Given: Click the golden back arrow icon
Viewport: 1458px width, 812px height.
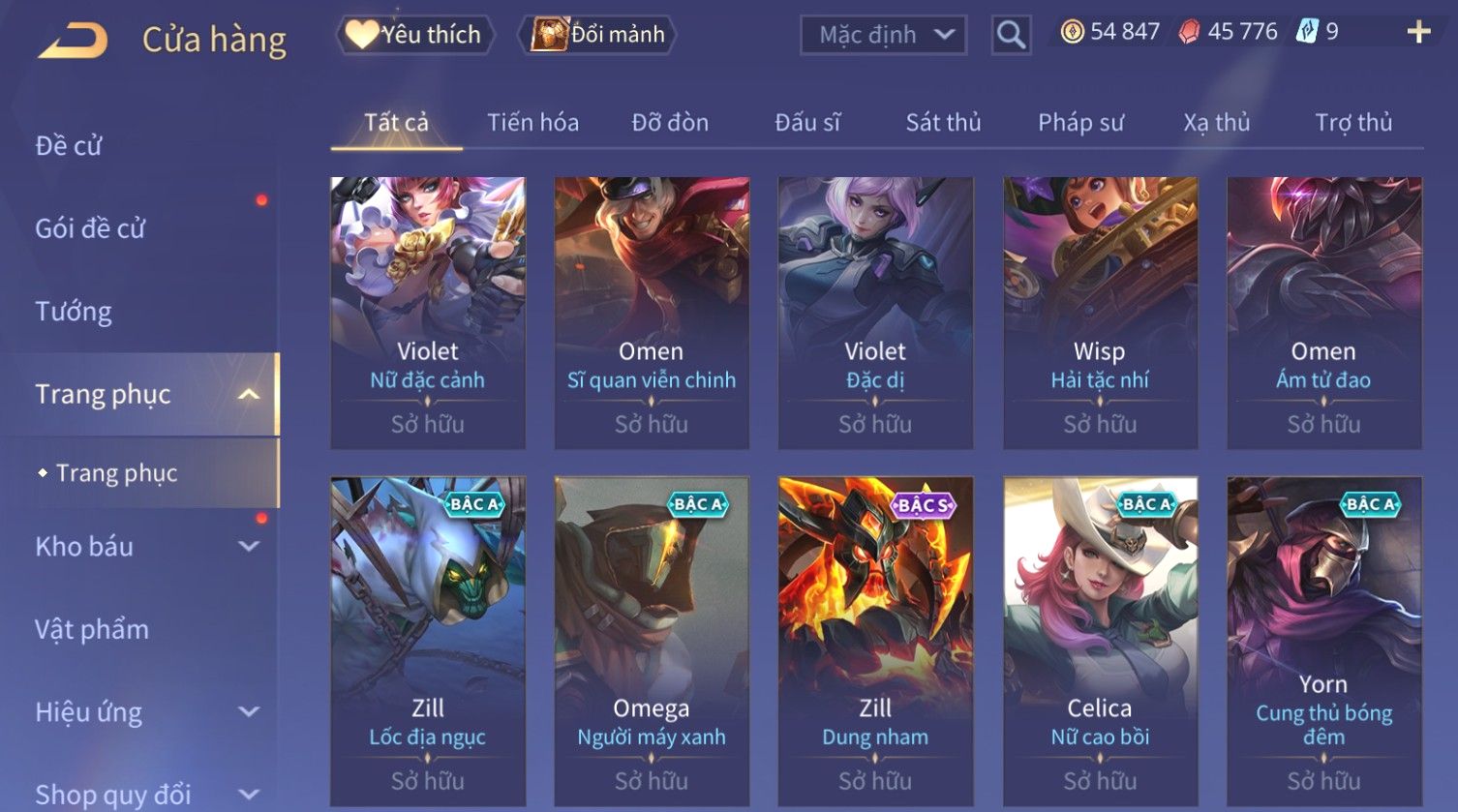Looking at the screenshot, I should coord(73,41).
